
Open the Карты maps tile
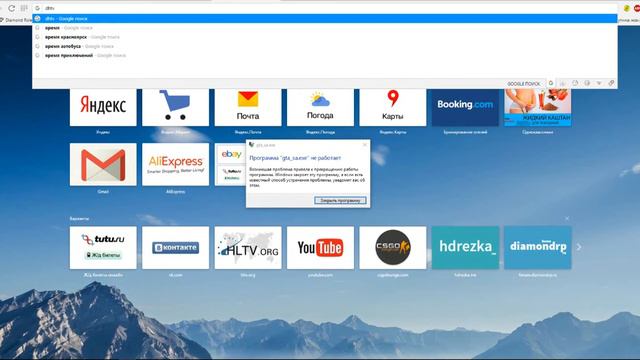pos(392,107)
